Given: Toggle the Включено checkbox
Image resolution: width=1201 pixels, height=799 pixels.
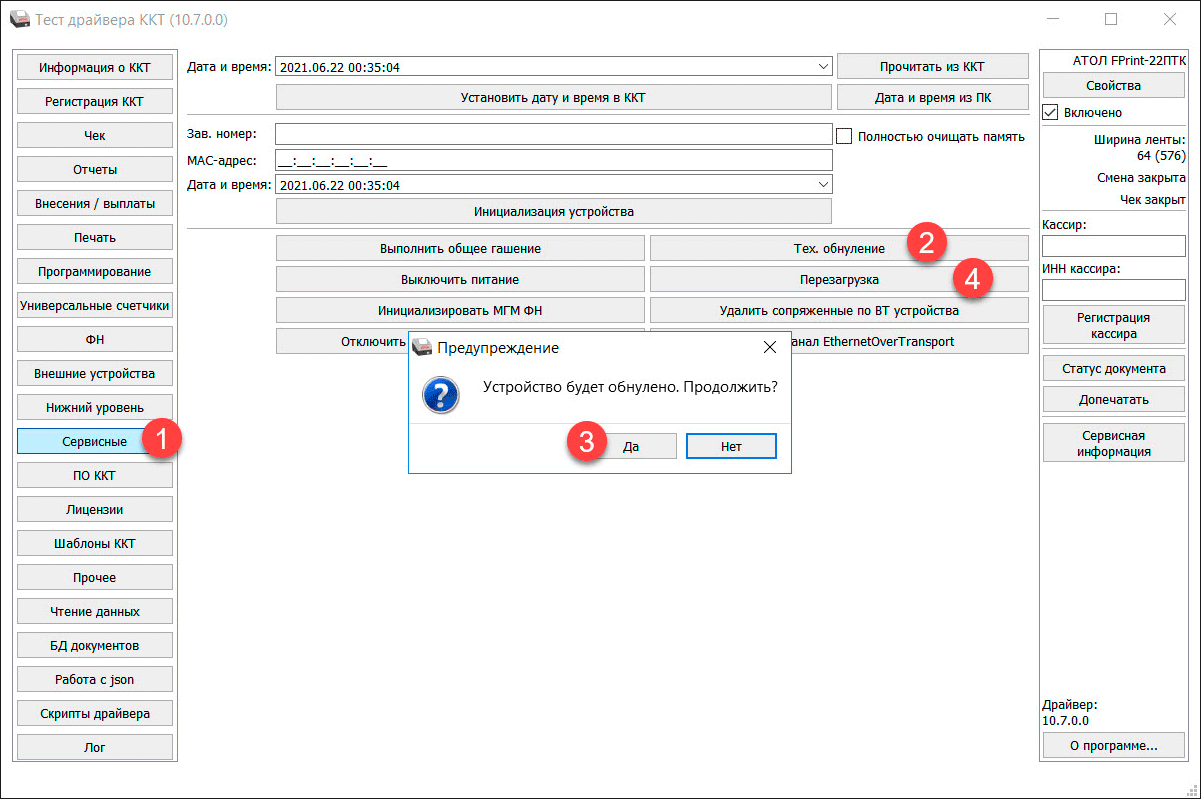Looking at the screenshot, I should pyautogui.click(x=1050, y=112).
